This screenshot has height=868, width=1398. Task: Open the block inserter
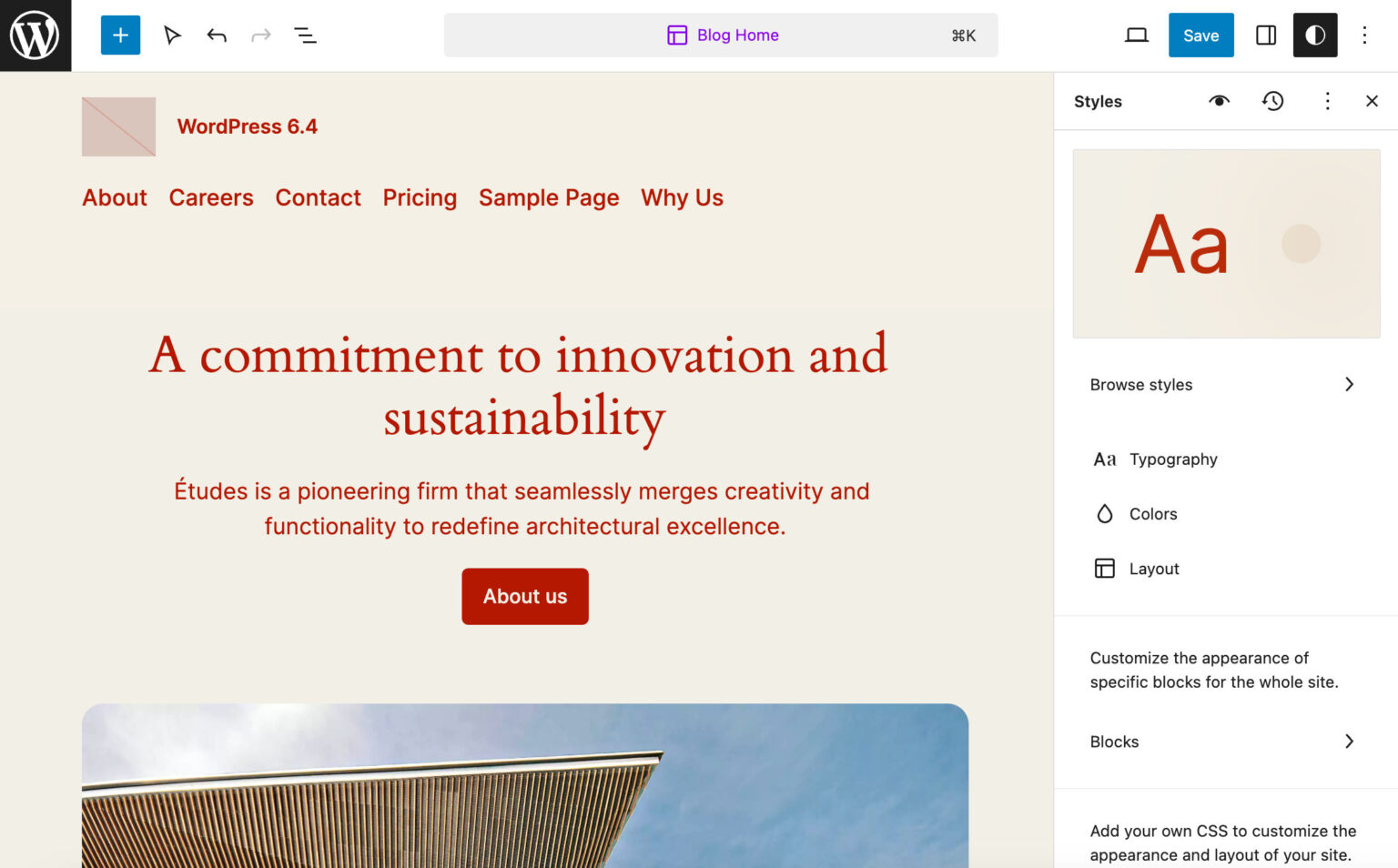pos(120,35)
